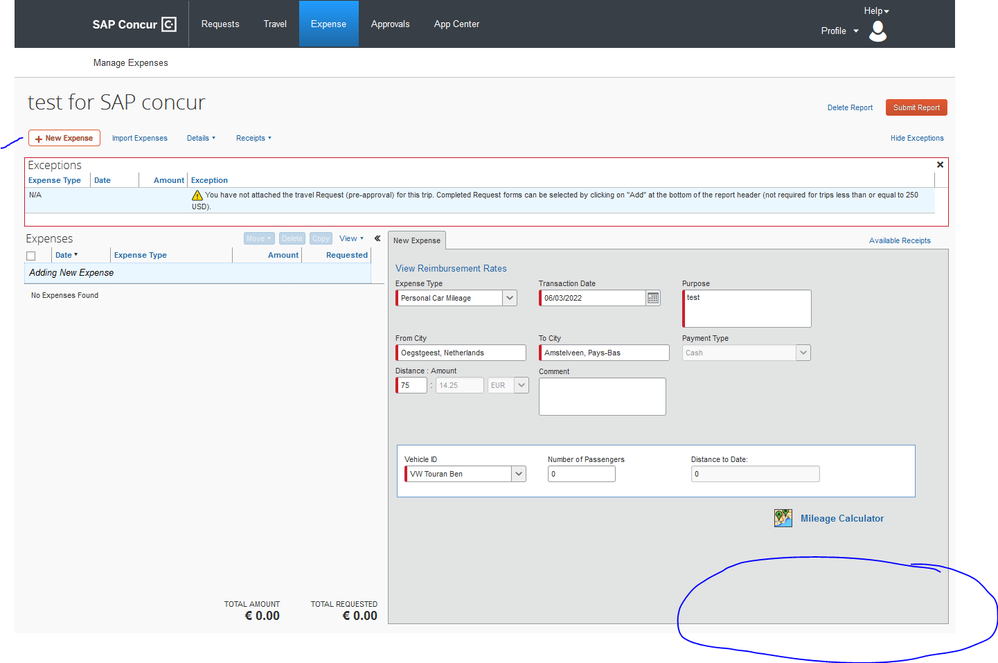Expand the Vehicle ID dropdown

point(519,474)
